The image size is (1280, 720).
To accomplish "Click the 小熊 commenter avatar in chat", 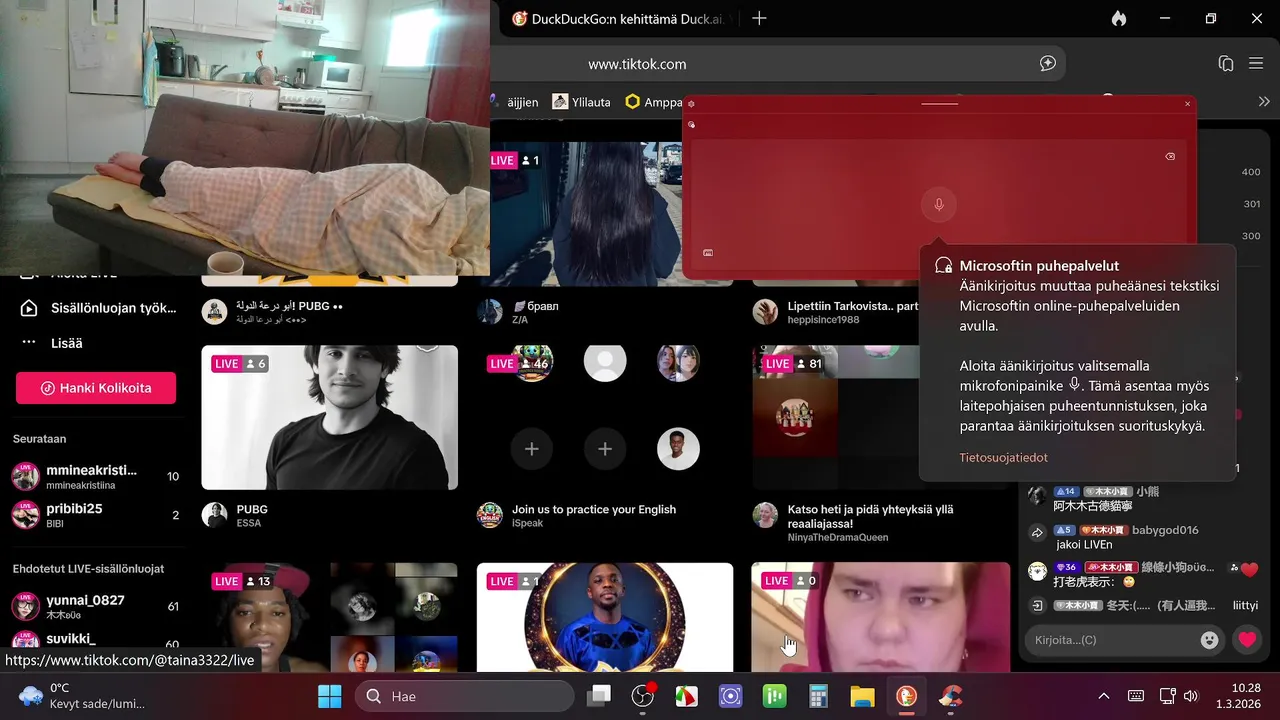I will [x=1038, y=496].
